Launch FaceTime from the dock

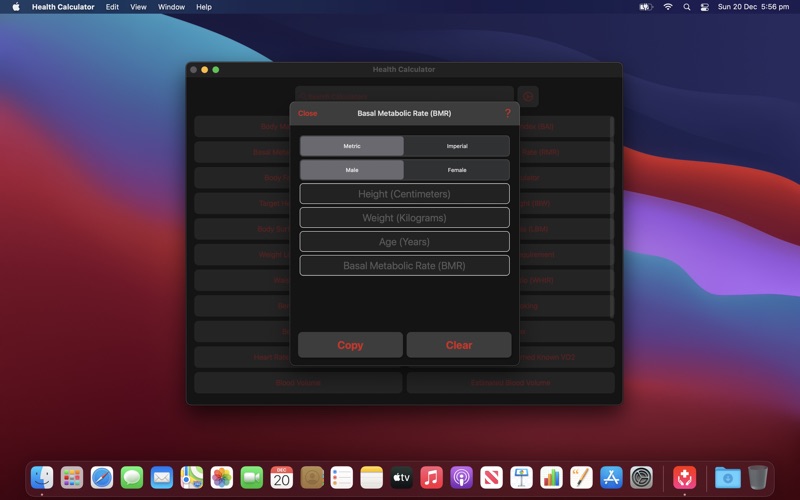click(252, 478)
